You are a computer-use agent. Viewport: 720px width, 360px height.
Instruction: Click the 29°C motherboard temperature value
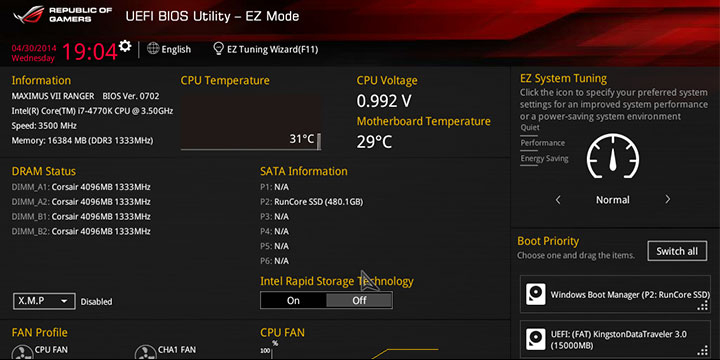click(x=374, y=142)
